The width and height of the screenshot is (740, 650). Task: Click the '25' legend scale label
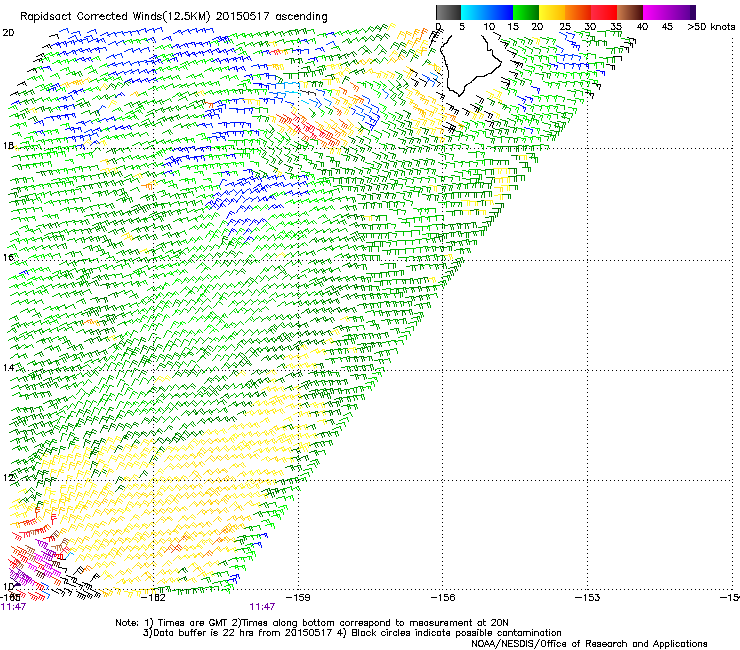pos(565,27)
